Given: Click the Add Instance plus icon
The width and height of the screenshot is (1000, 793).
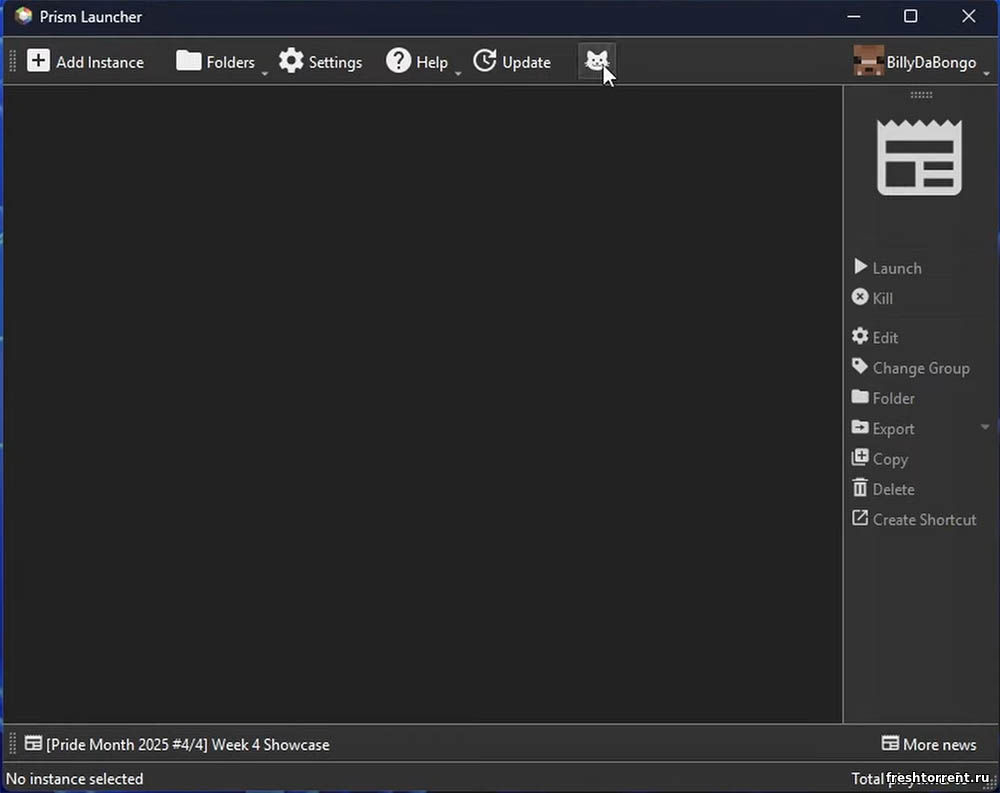Looking at the screenshot, I should (38, 62).
